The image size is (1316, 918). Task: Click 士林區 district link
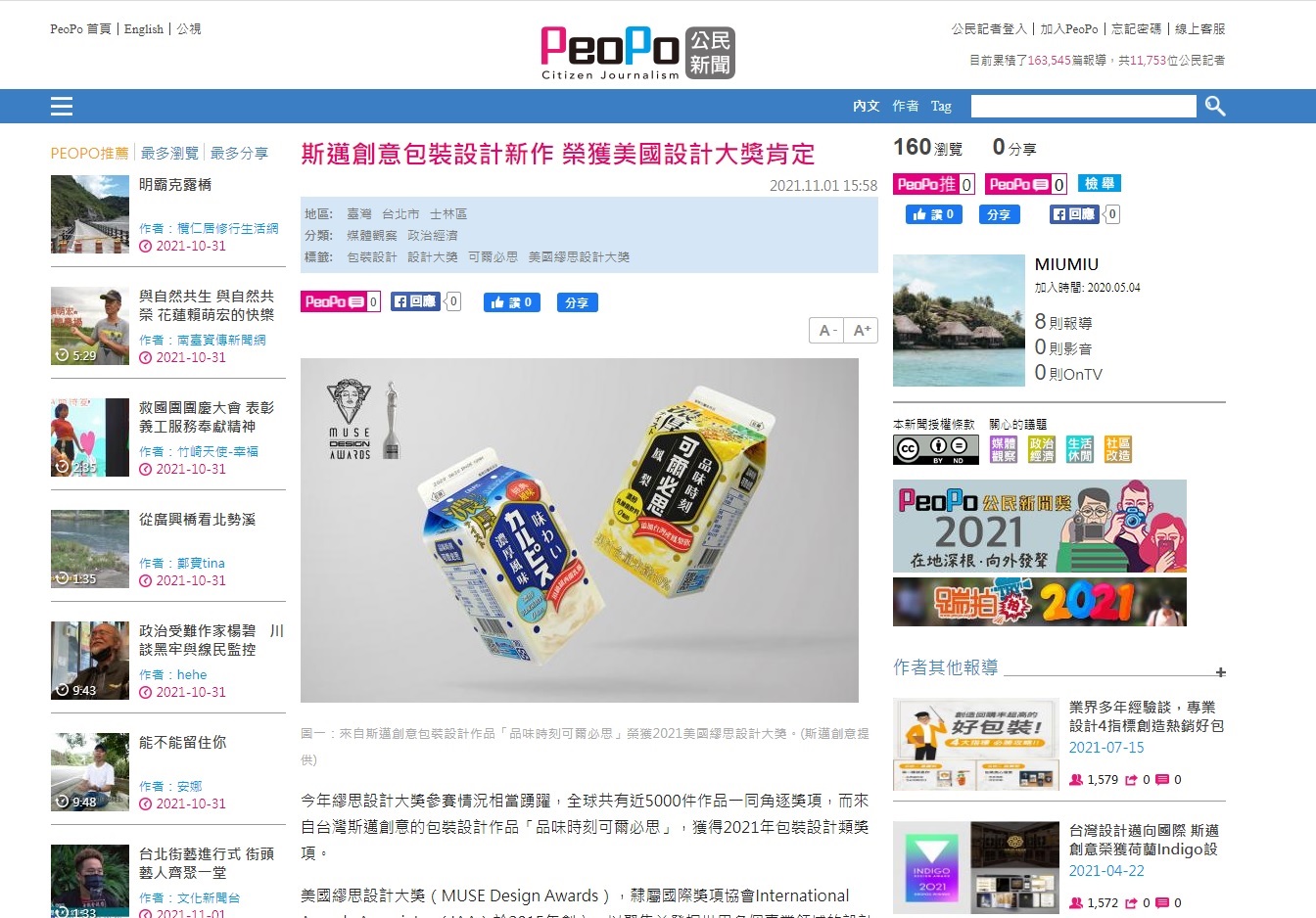[448, 213]
